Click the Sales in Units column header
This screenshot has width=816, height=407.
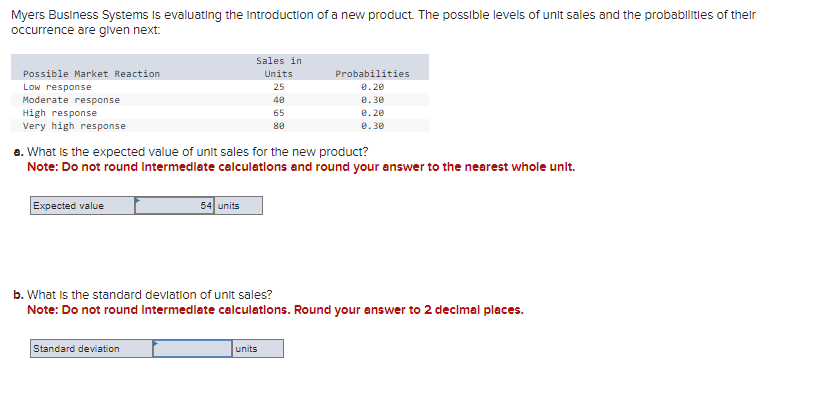[x=279, y=68]
